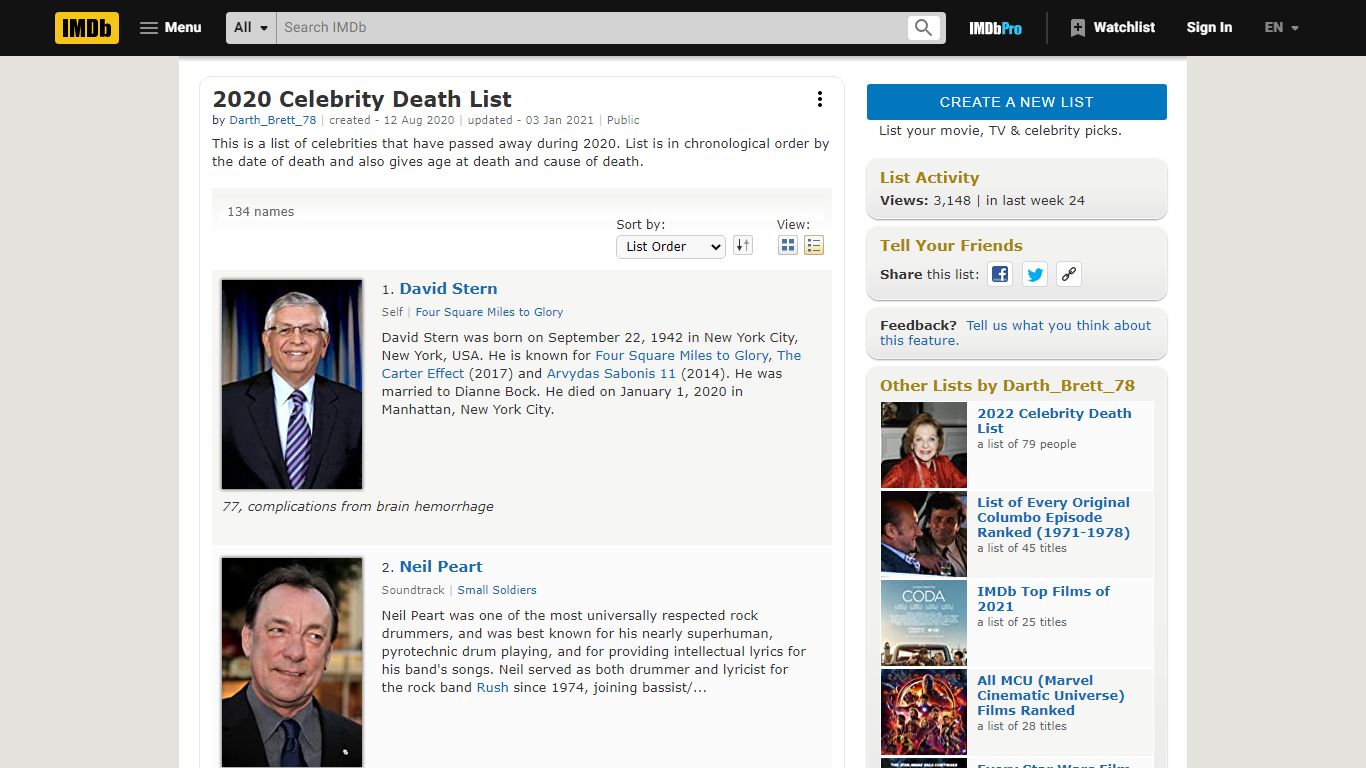Focus the Search IMDb input field
This screenshot has width=1366, height=768.
pos(592,28)
